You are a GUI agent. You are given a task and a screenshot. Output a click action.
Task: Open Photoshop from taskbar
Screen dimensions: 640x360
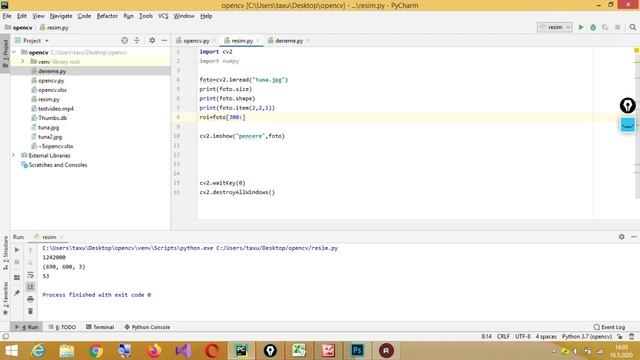(357, 351)
